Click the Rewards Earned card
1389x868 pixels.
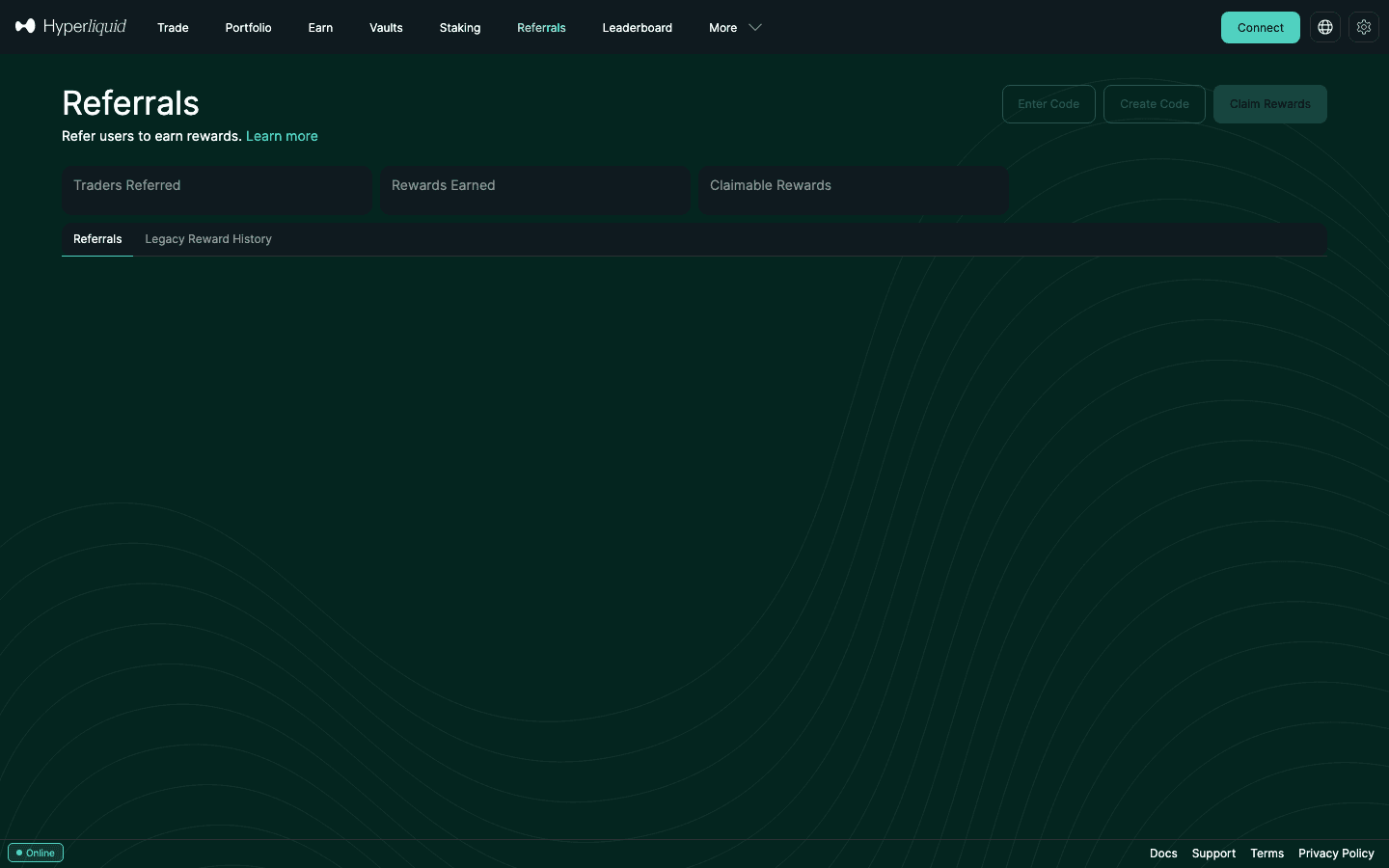tap(535, 190)
